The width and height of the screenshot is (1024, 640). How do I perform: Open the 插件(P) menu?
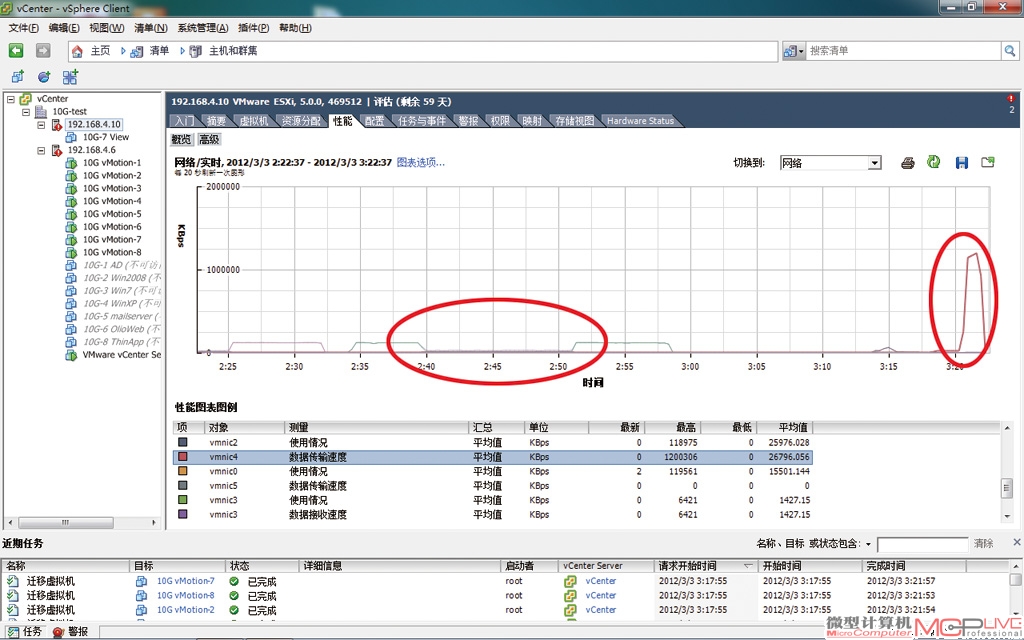pyautogui.click(x=253, y=28)
